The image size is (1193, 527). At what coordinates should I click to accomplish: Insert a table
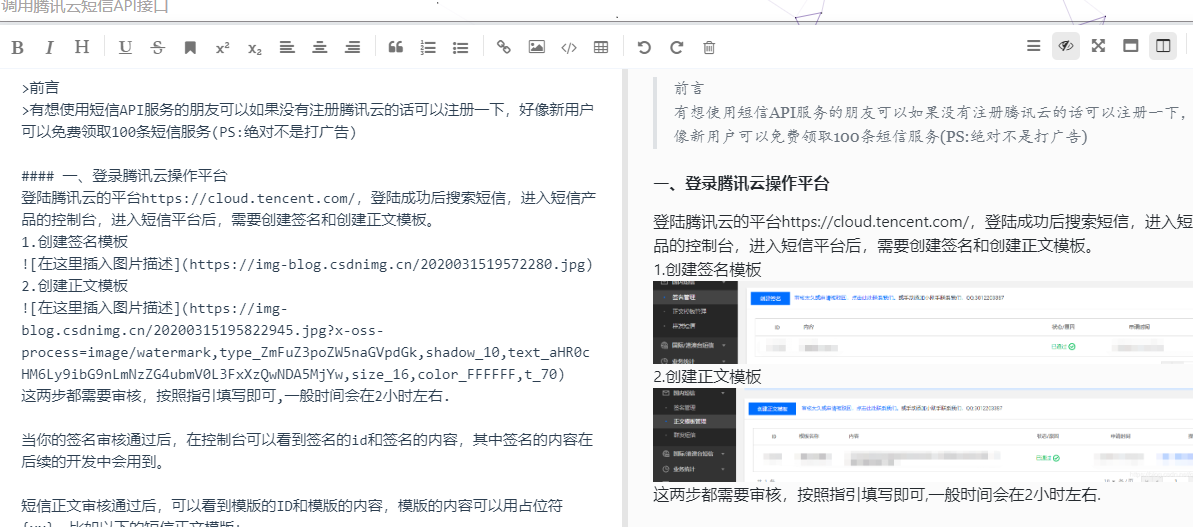tap(601, 47)
